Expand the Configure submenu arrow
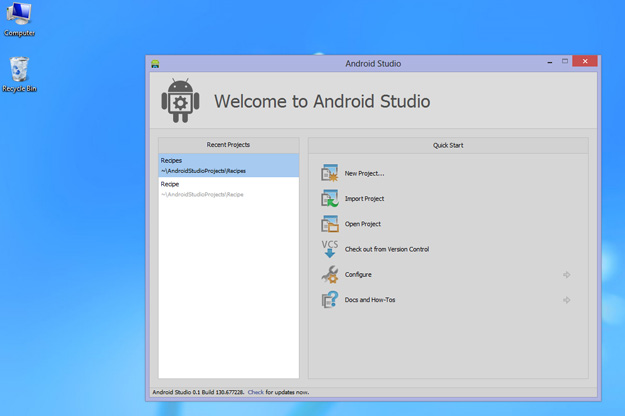Screen dimensions: 625x416 point(566,275)
